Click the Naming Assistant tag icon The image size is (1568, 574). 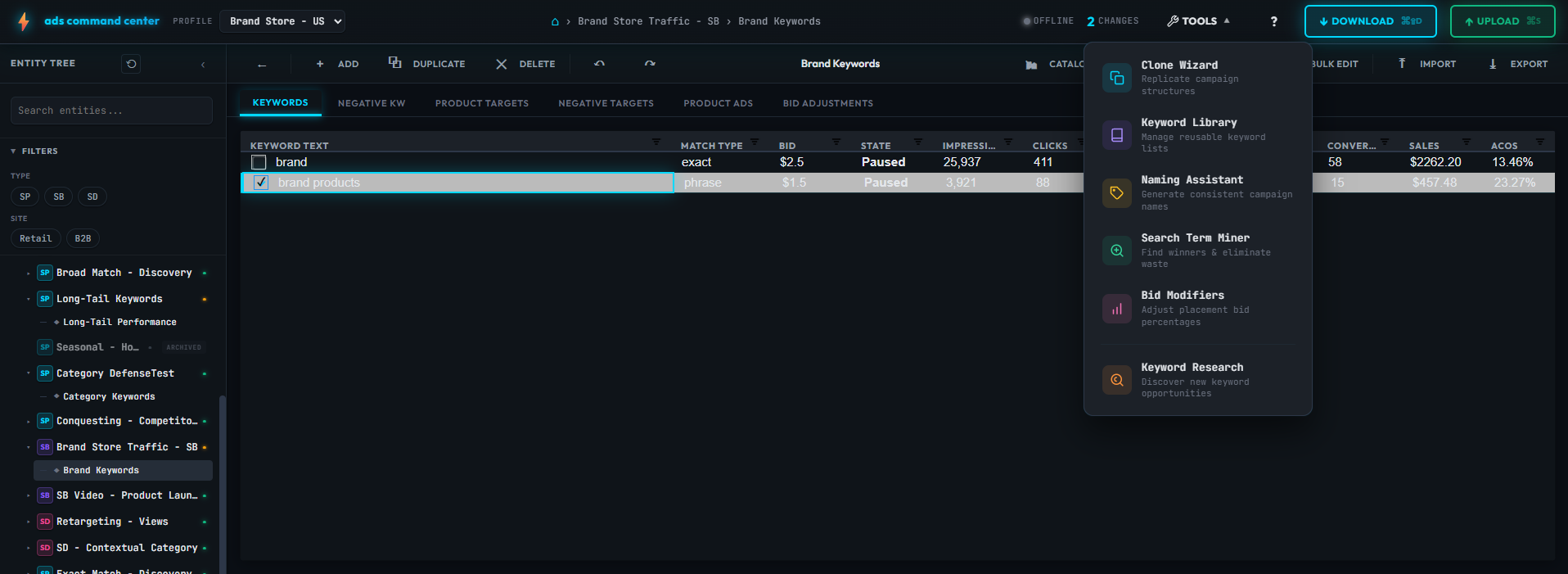pyautogui.click(x=1117, y=193)
